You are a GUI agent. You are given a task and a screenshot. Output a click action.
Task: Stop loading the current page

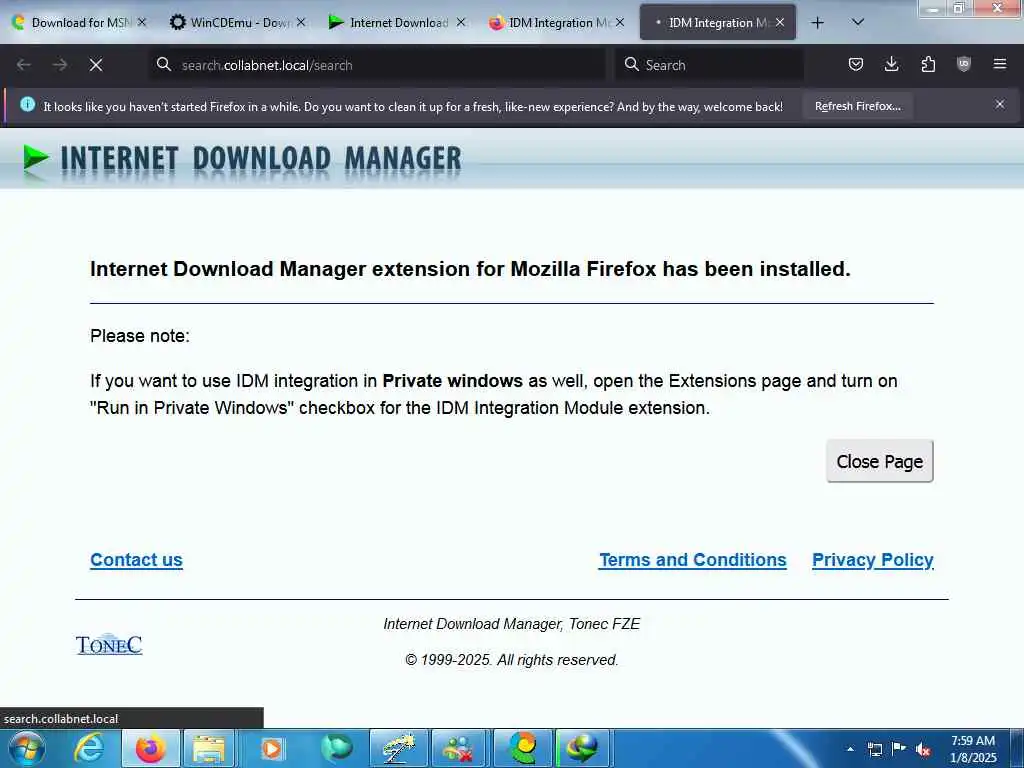click(x=96, y=65)
